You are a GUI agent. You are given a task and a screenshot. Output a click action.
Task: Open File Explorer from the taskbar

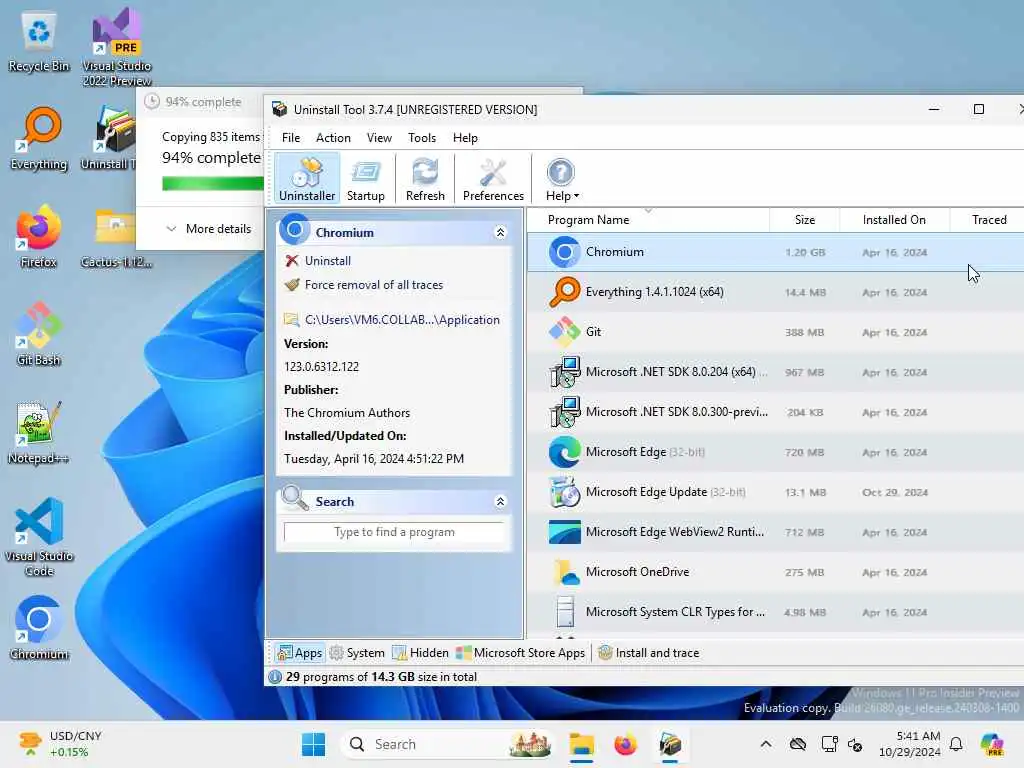coord(581,744)
